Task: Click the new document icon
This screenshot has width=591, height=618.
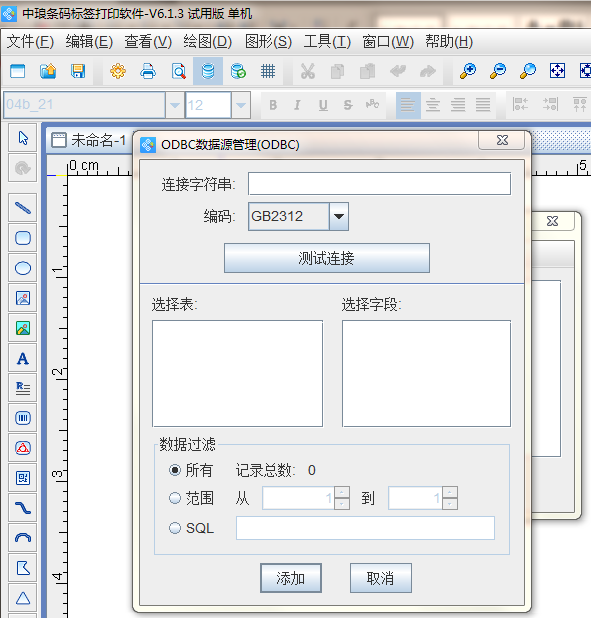Action: point(18,71)
